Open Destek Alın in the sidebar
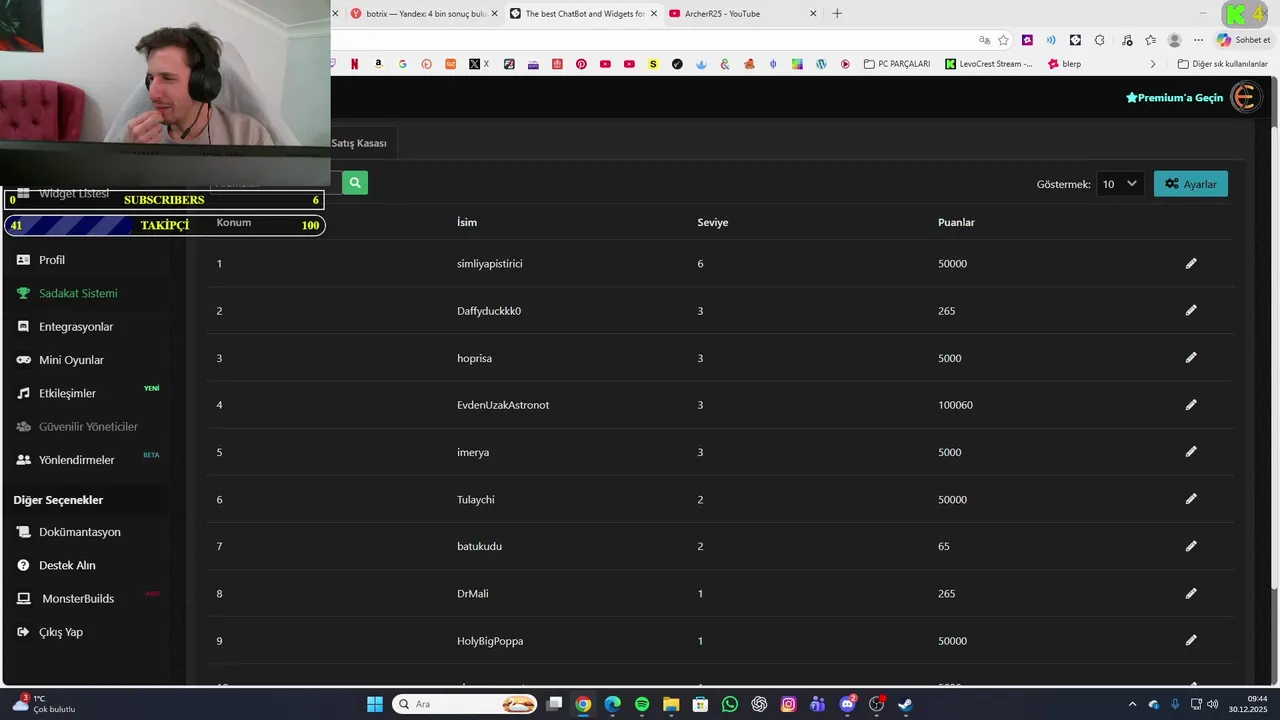This screenshot has width=1280, height=720. 67,565
